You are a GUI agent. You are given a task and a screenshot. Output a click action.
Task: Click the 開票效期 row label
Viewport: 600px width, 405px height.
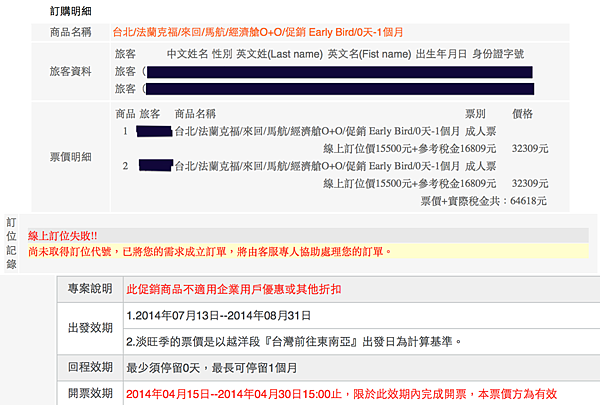click(90, 393)
